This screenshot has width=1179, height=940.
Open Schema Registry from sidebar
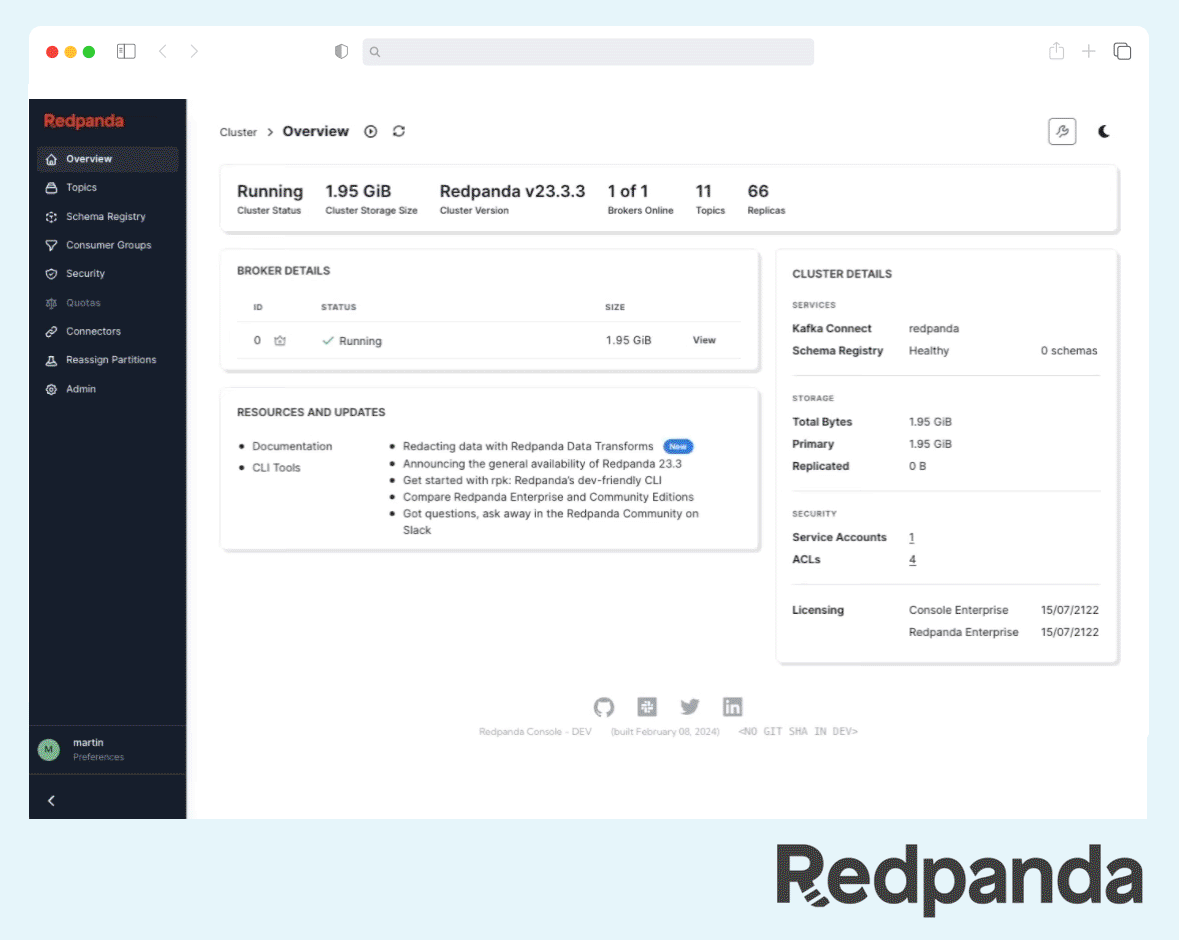pos(105,217)
